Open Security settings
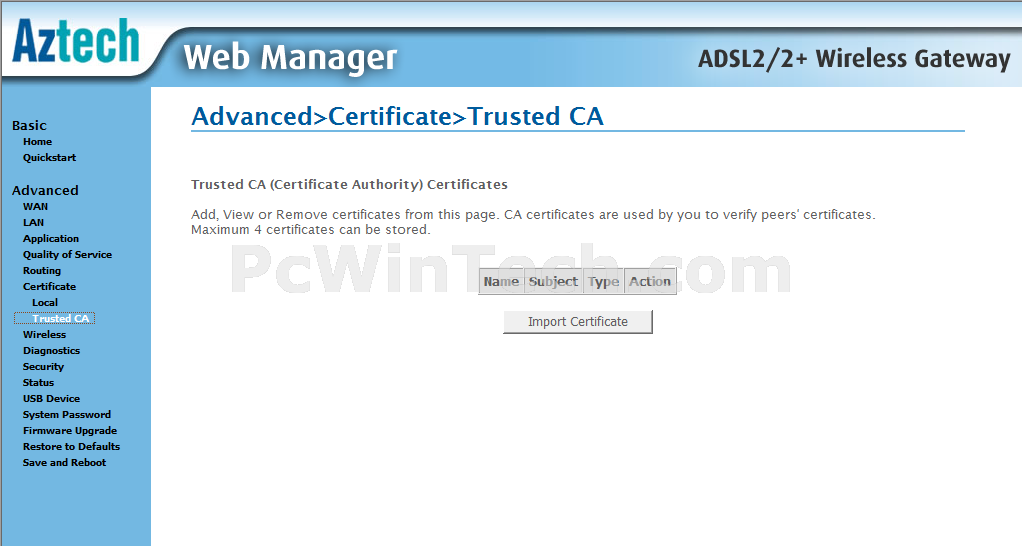This screenshot has width=1022, height=546. click(x=44, y=367)
